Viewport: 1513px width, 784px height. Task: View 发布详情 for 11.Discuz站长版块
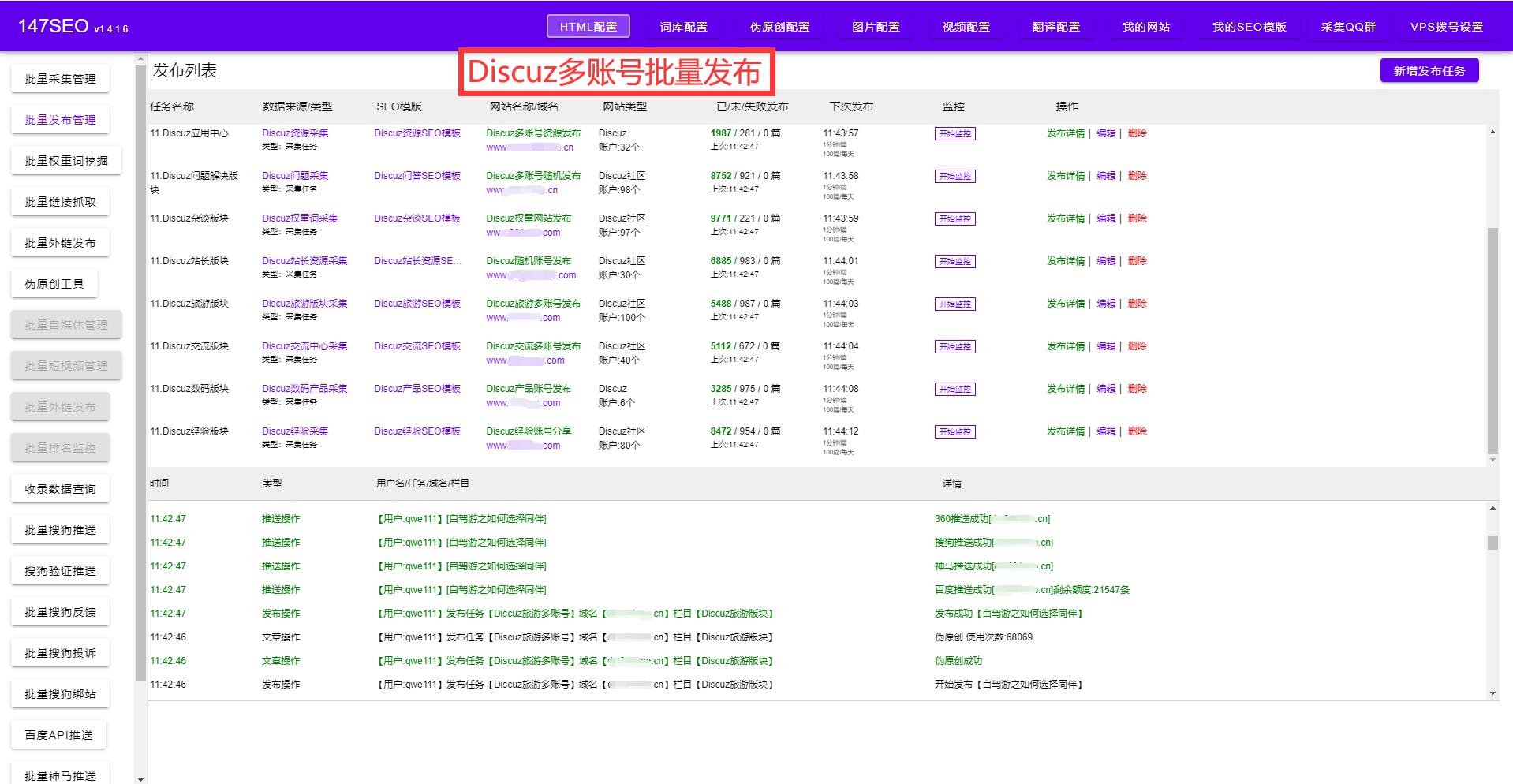tap(1066, 261)
